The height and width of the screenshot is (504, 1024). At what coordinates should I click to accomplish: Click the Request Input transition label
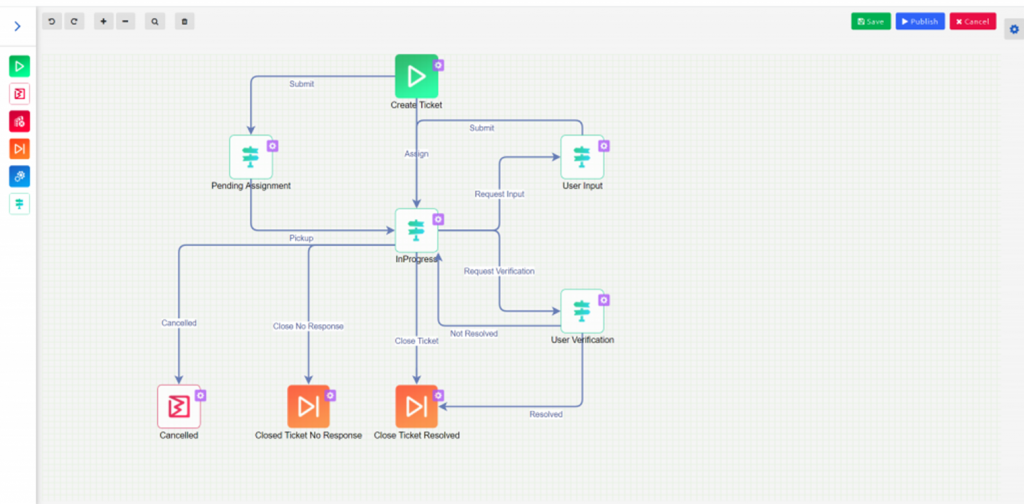coord(499,194)
